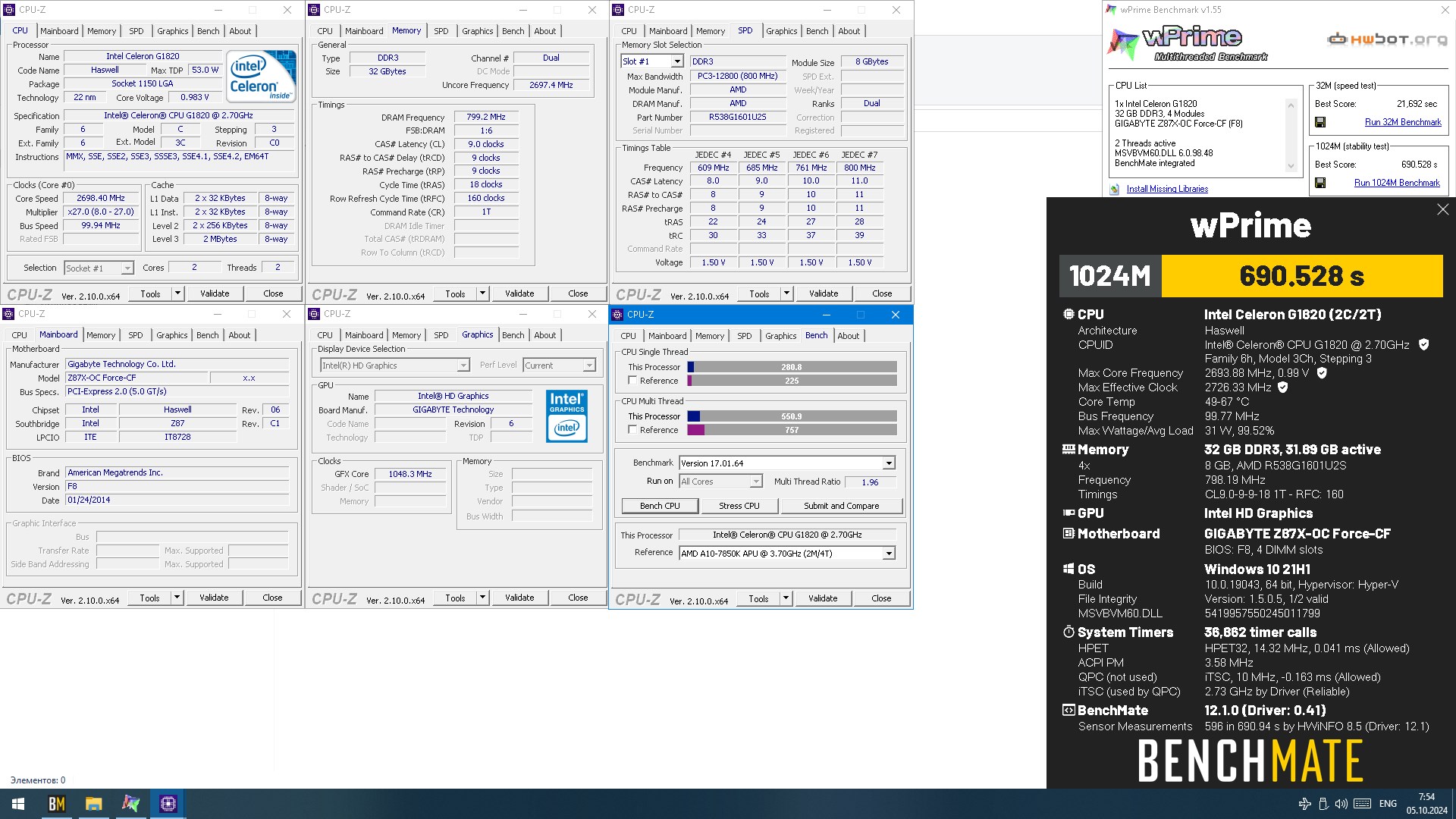Open Graphics tab in the SPD tab CPU-Z window
Screen dimensions: 1456x819
pyautogui.click(x=782, y=31)
